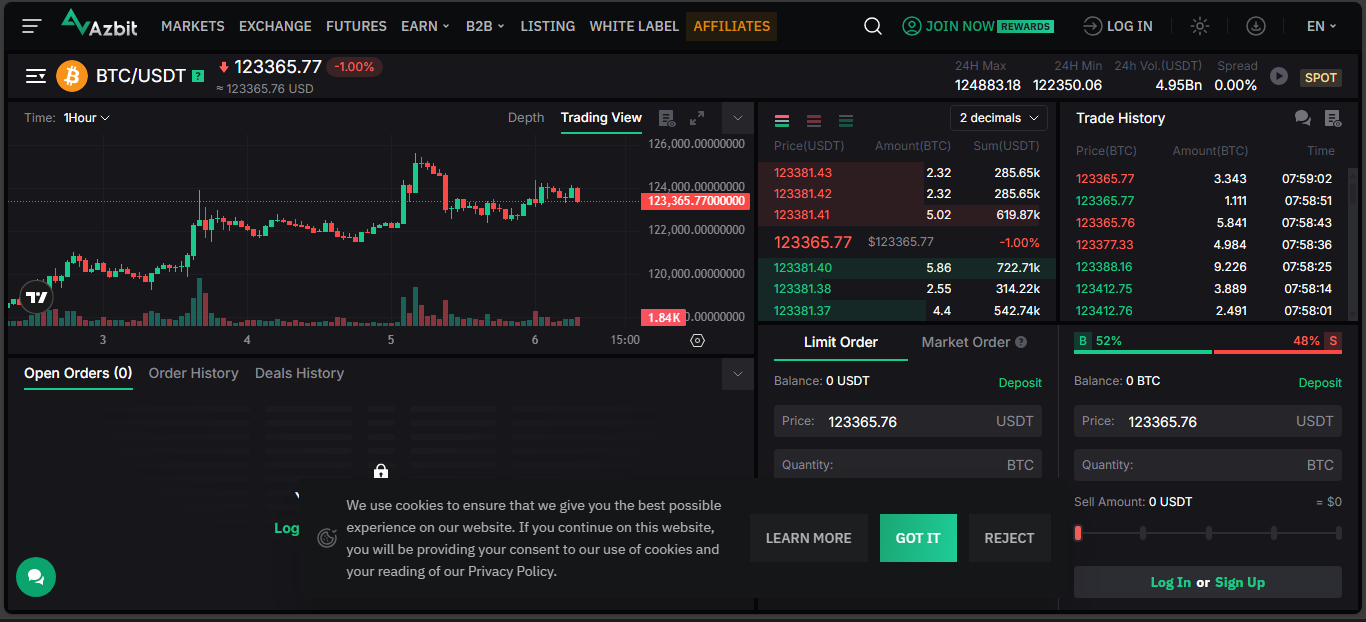The image size is (1366, 622).
Task: Open the search magnifier in the header
Action: click(873, 26)
